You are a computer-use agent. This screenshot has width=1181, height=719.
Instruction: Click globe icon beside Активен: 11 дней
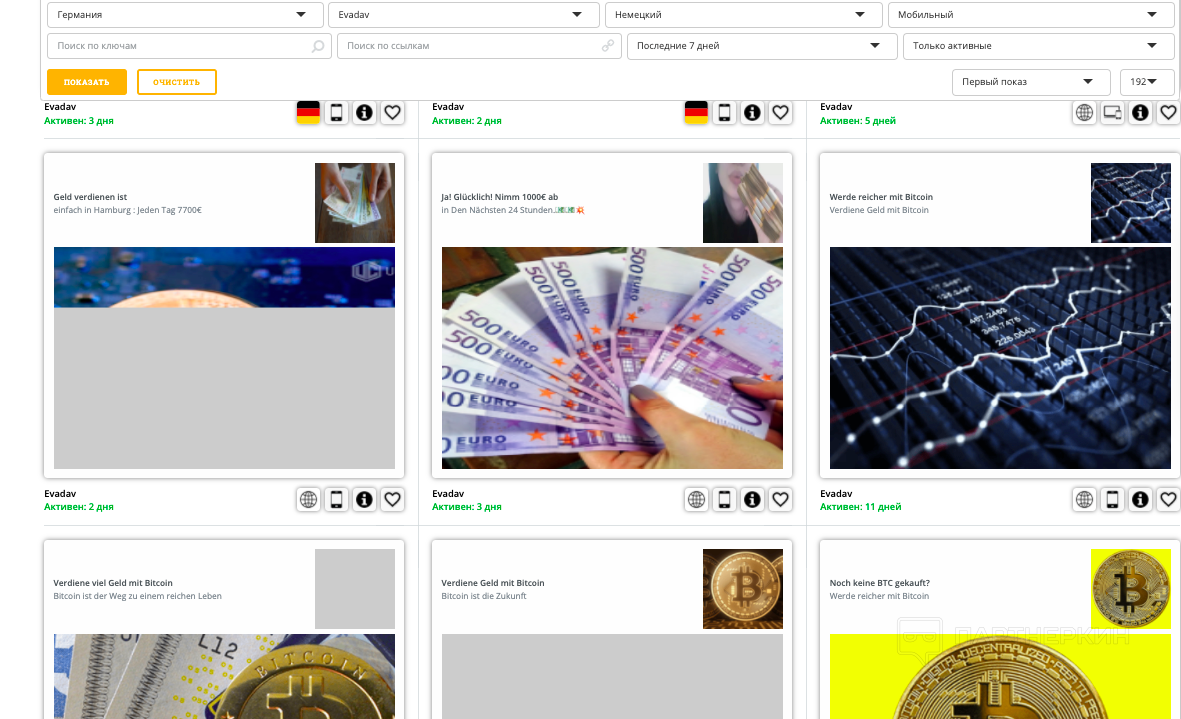[1085, 499]
